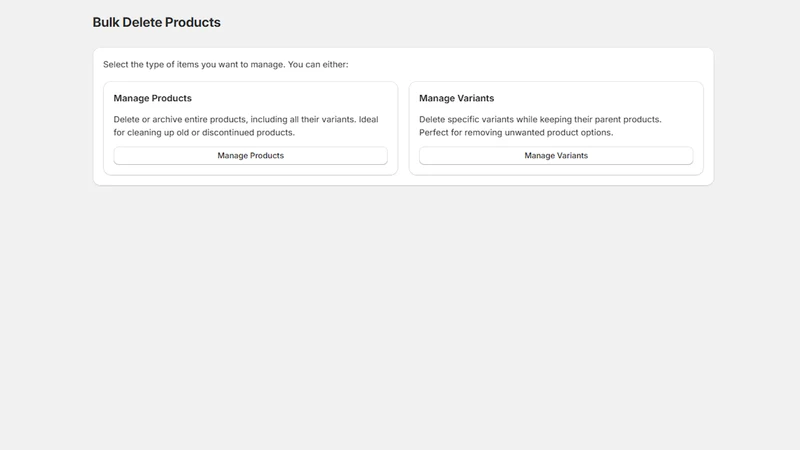Click the 'Delete or archive entire products' description
This screenshot has height=450, width=800.
(x=246, y=126)
